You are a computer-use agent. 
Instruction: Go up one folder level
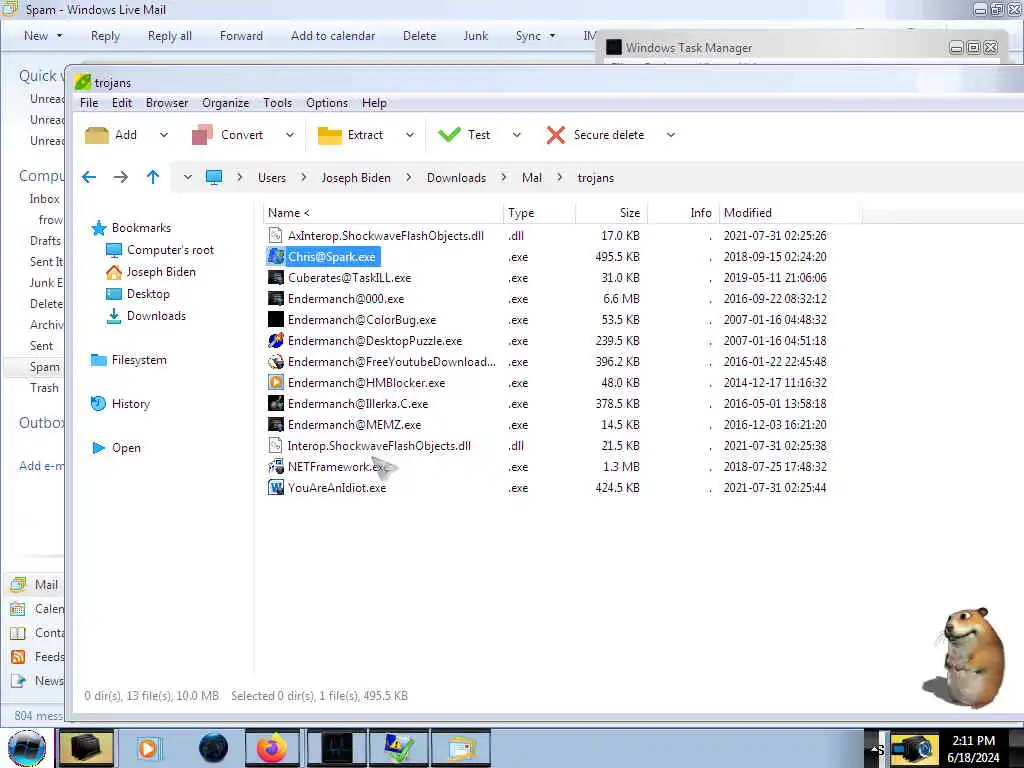(x=153, y=177)
